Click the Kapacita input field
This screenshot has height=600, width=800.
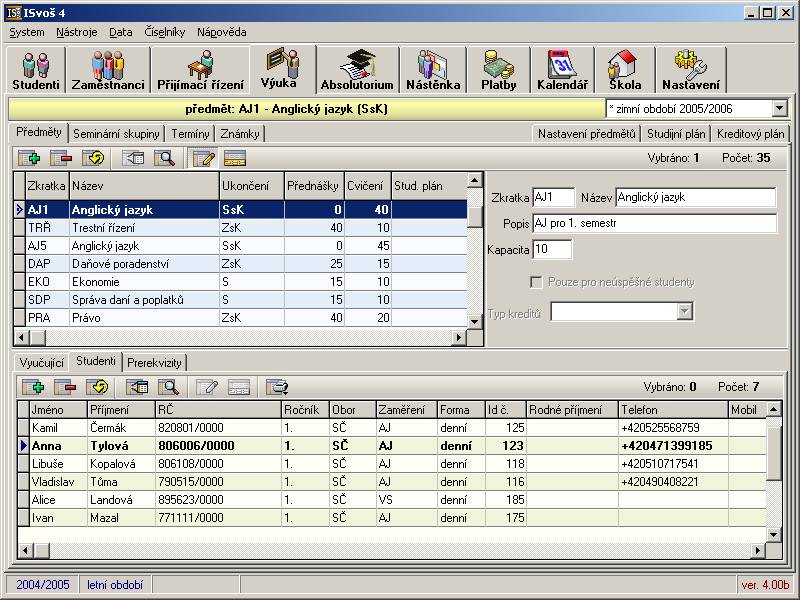click(x=553, y=248)
